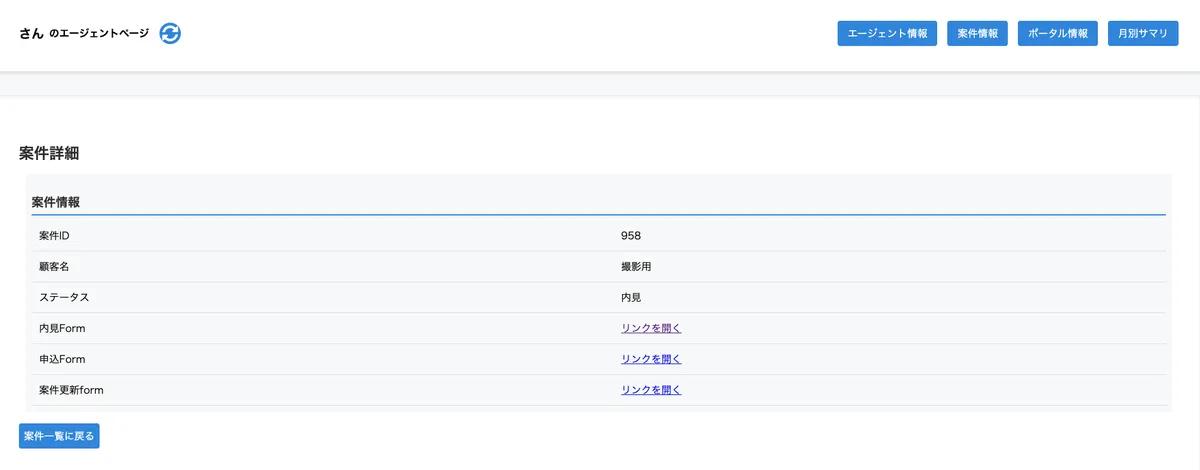1200x470 pixels.
Task: Click the ステータス row label
Action: (x=64, y=298)
